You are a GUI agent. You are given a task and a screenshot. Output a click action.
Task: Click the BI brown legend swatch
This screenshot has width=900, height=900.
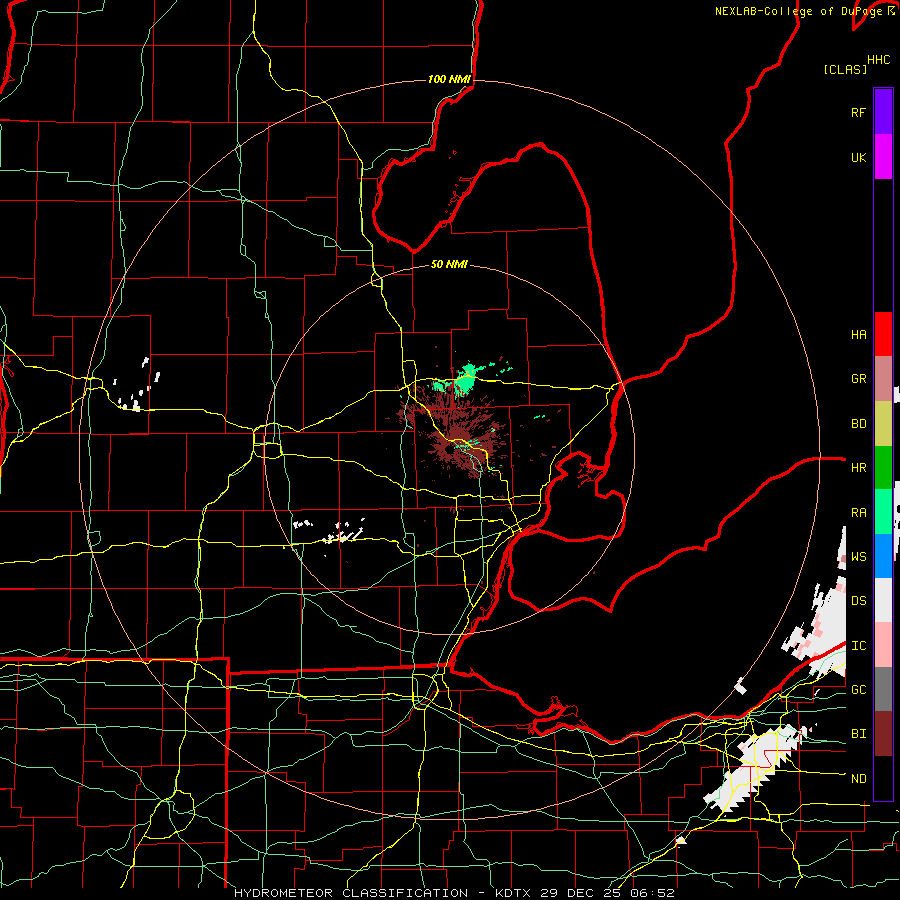click(x=883, y=734)
